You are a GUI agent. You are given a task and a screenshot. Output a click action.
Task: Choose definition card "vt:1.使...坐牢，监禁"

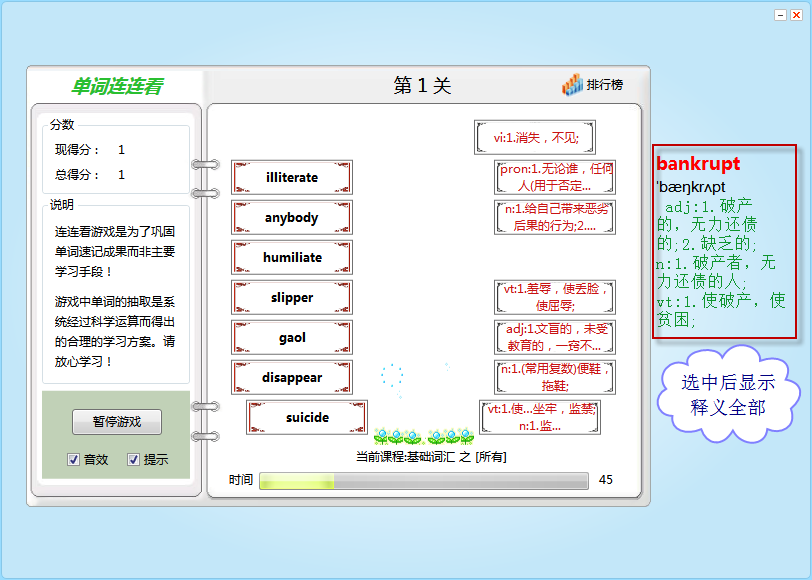coord(540,418)
